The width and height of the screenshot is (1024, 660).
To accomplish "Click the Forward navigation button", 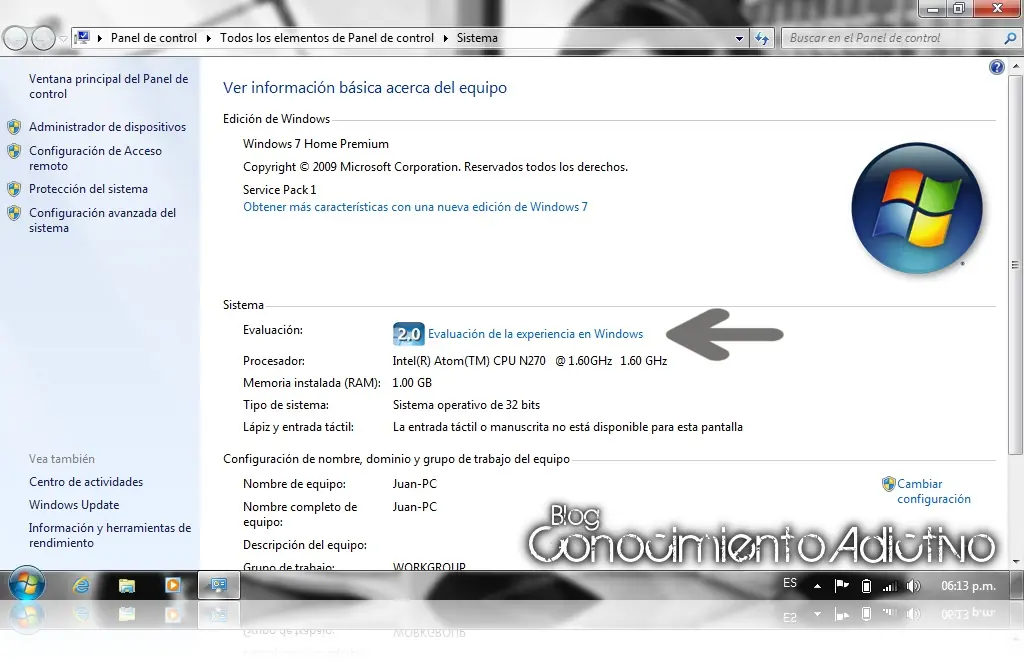I will point(43,39).
